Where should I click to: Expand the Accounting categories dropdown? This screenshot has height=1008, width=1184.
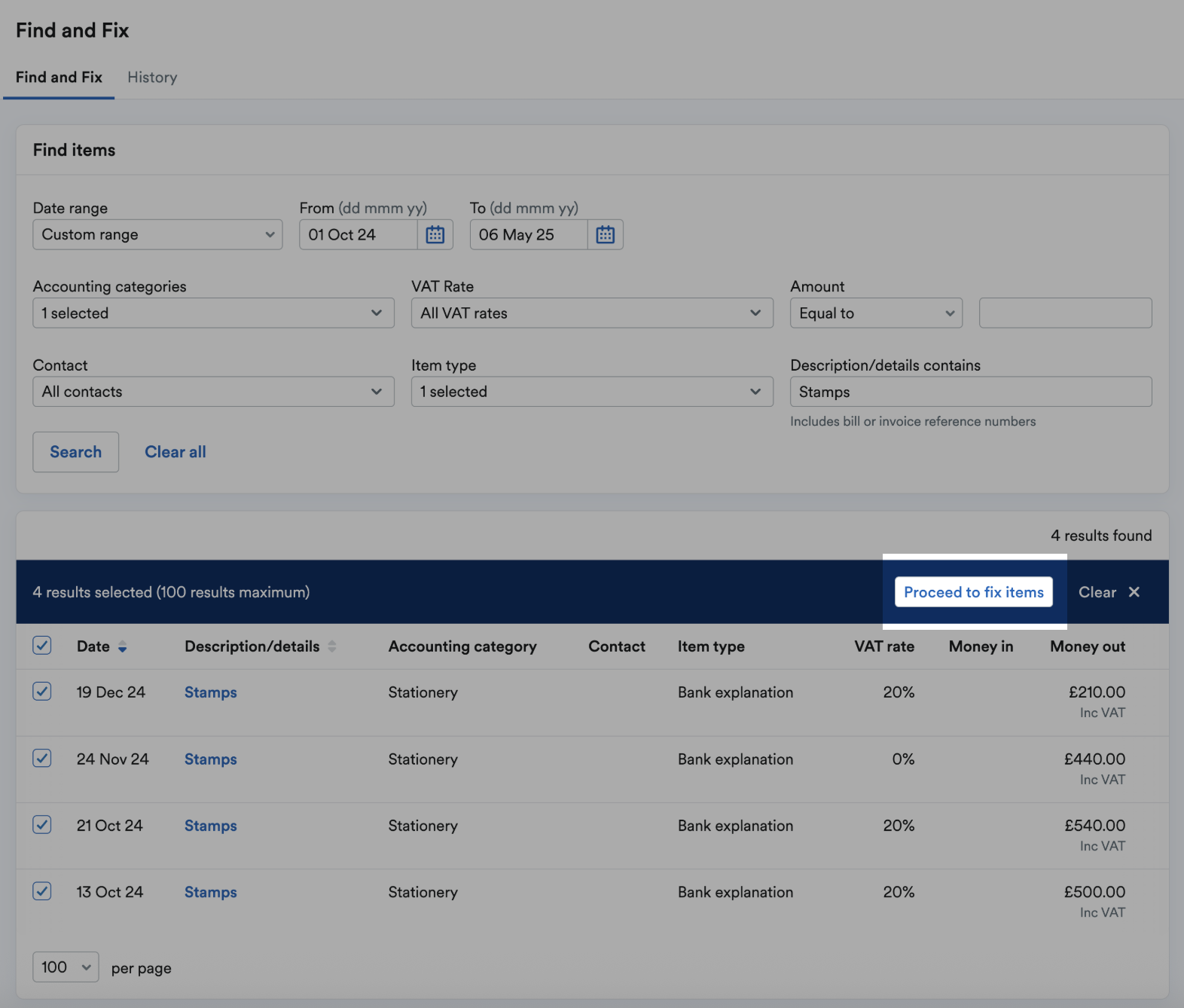click(x=213, y=313)
